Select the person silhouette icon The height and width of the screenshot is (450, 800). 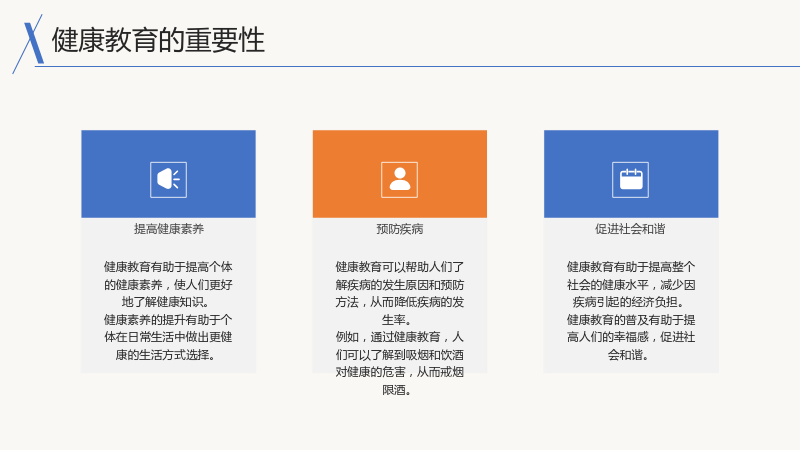(x=399, y=180)
